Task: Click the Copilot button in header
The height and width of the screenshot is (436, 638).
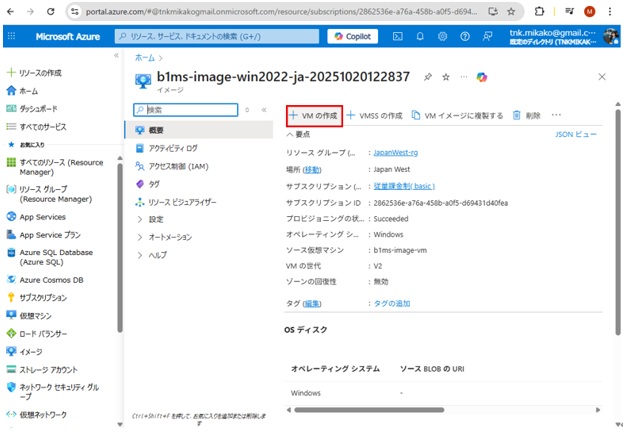Action: point(352,36)
